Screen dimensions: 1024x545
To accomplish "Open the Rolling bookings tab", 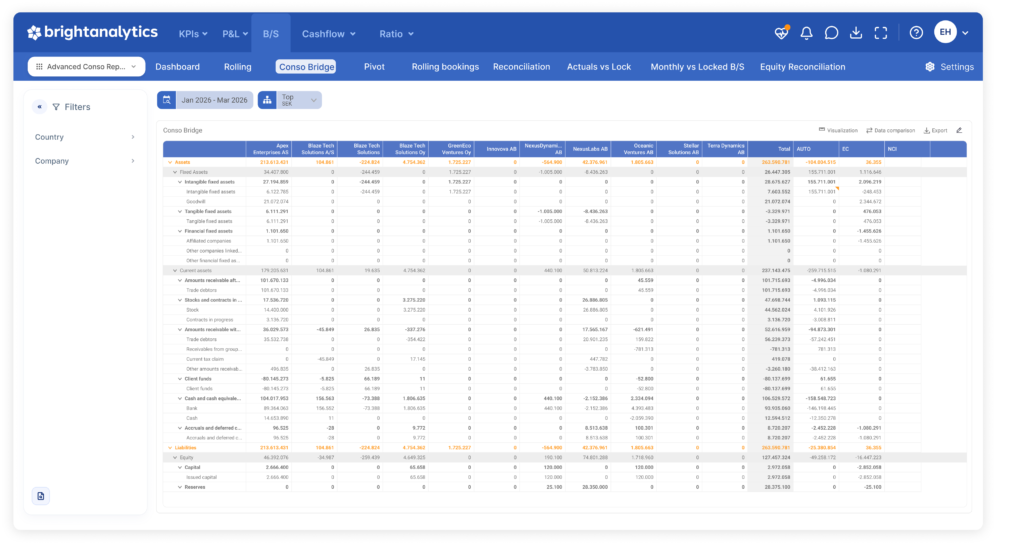I will (445, 67).
